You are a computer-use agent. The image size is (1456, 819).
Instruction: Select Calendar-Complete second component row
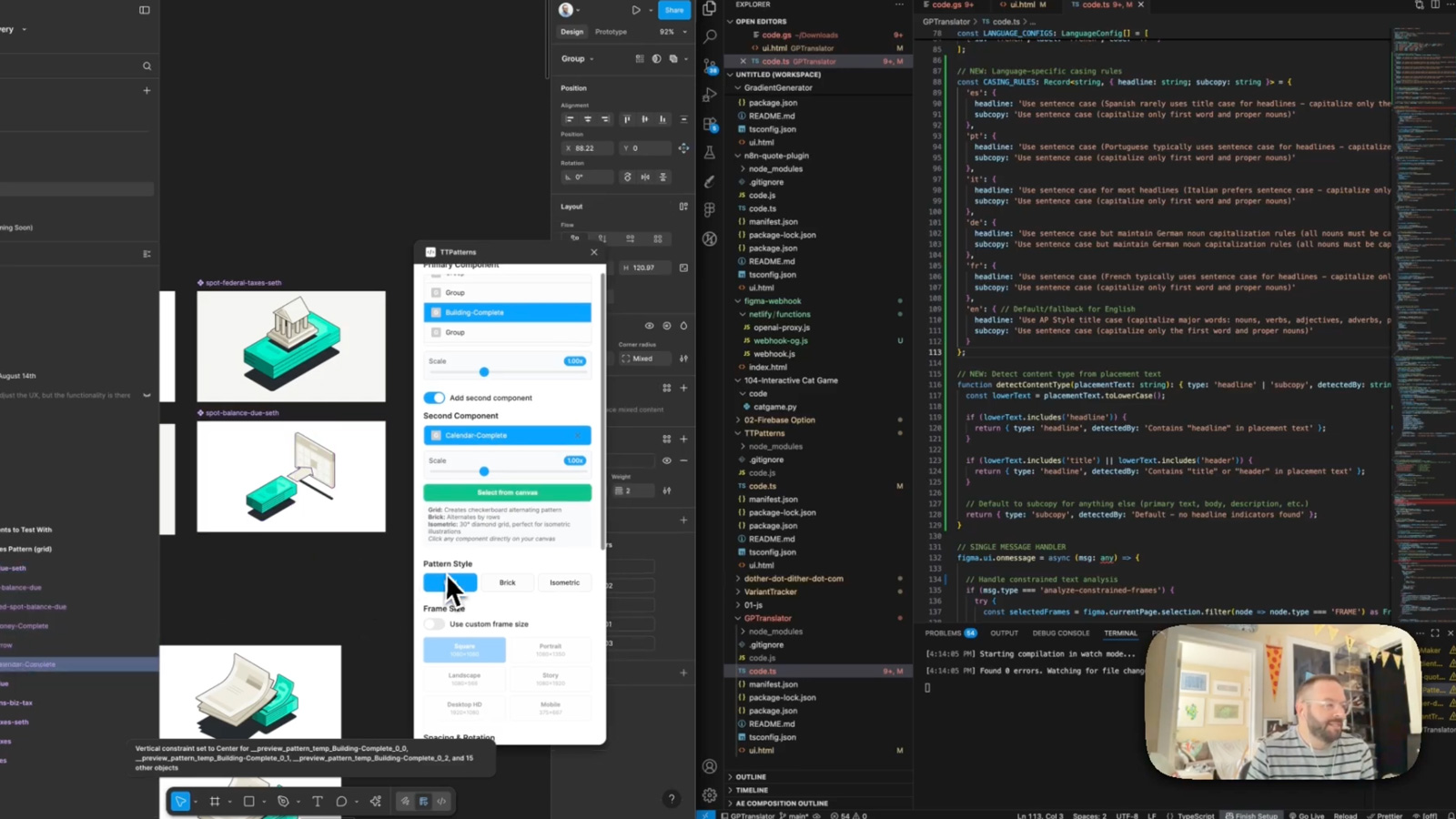click(x=507, y=435)
